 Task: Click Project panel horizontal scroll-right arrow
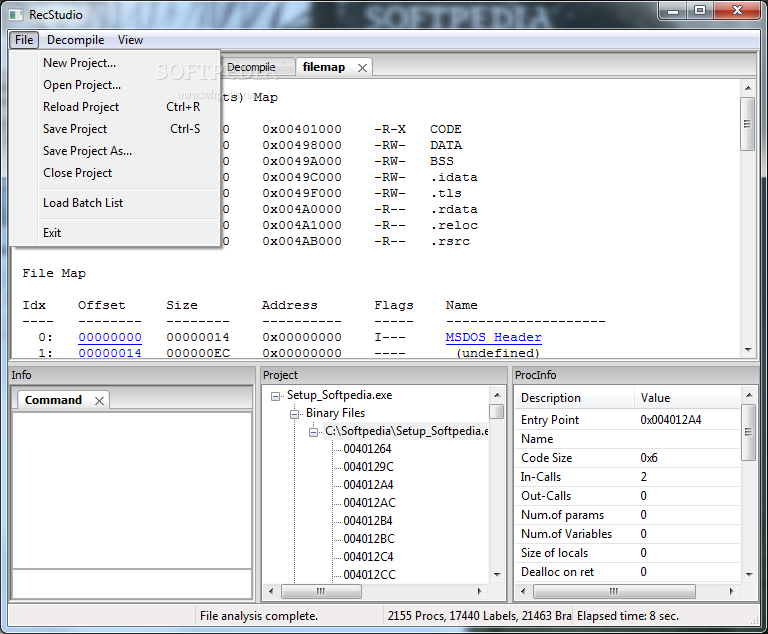[x=480, y=591]
